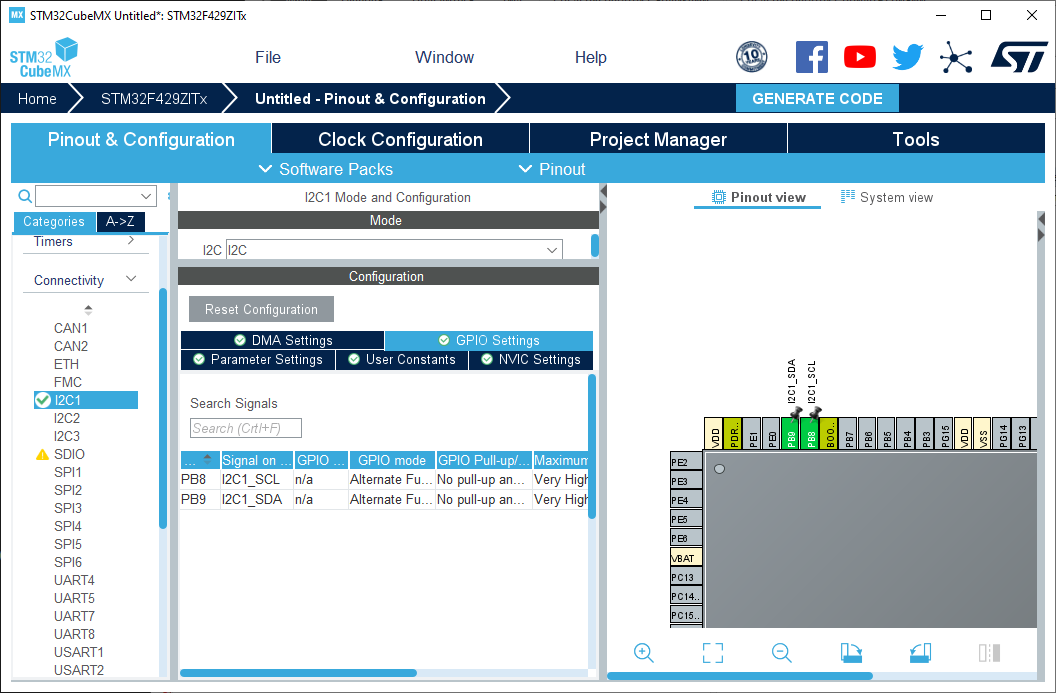
Task: Click the Reset Configuration button
Action: coord(261,309)
